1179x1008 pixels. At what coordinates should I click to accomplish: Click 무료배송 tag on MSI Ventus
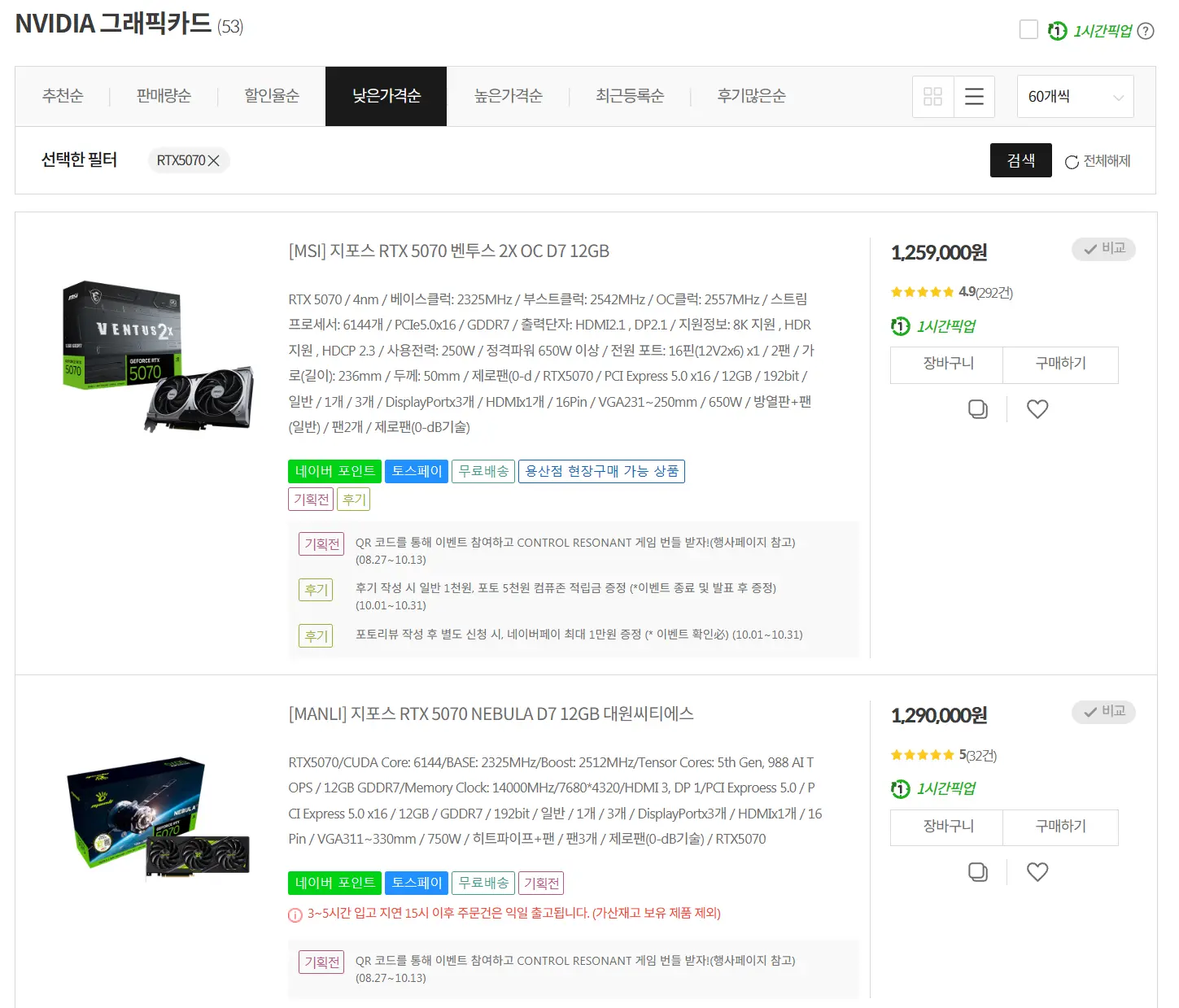tap(483, 471)
